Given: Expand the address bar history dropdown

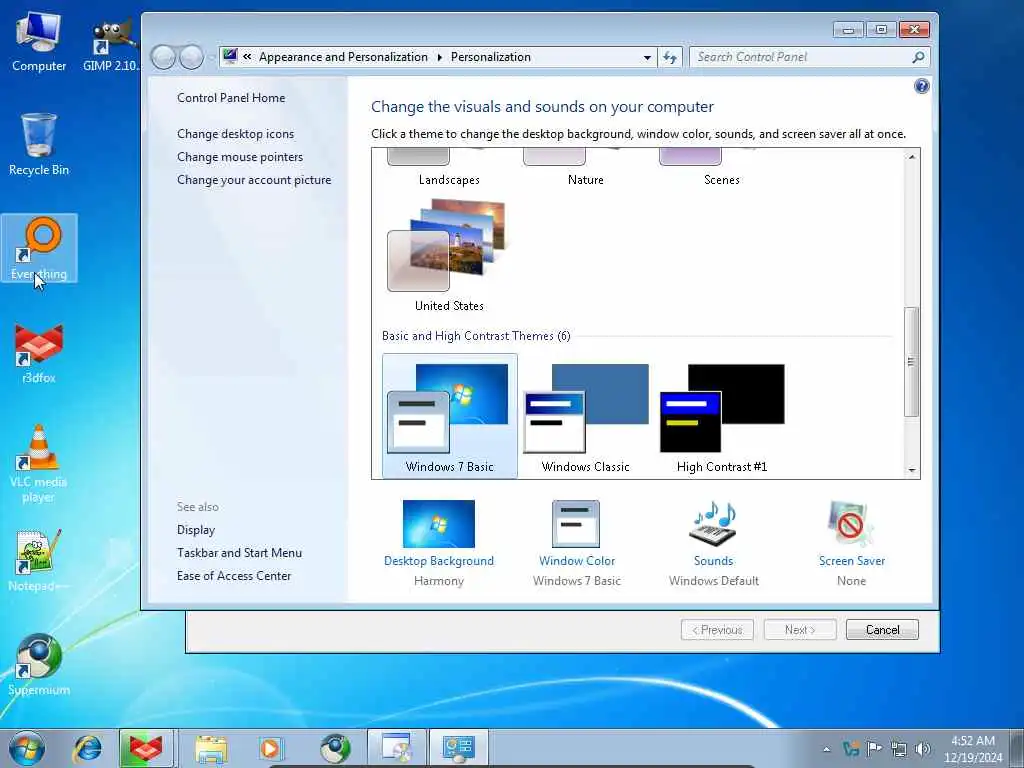Looking at the screenshot, I should click(647, 57).
